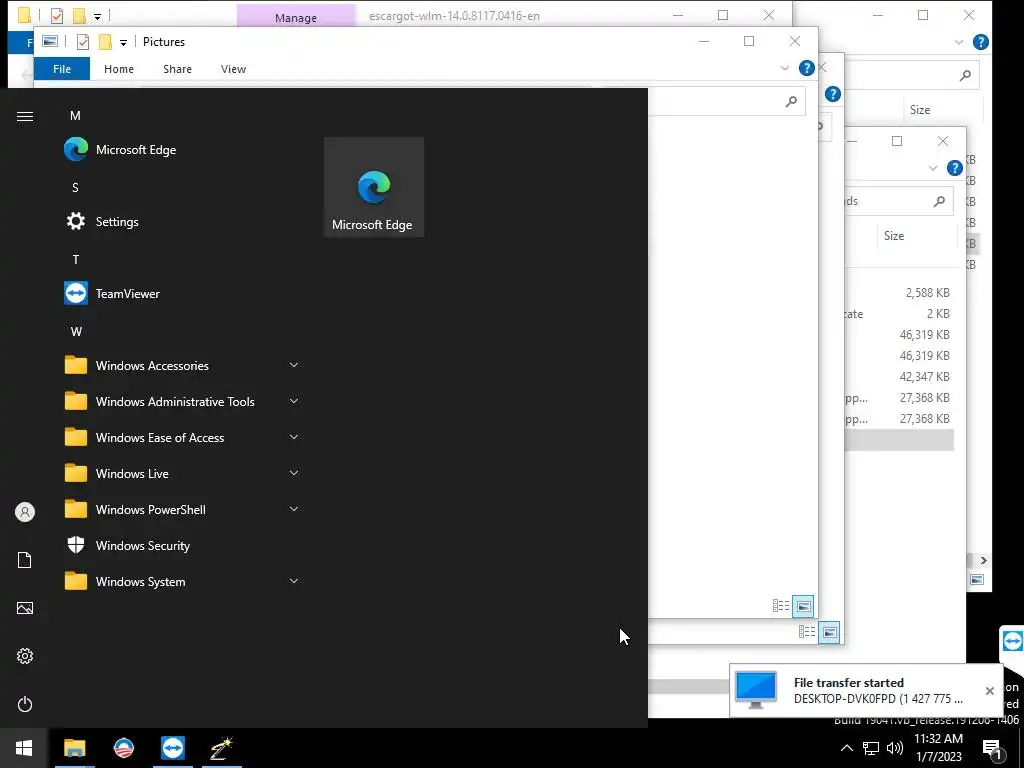The image size is (1024, 768).
Task: Click the Windows PowerShell folder icon
Action: tap(76, 509)
